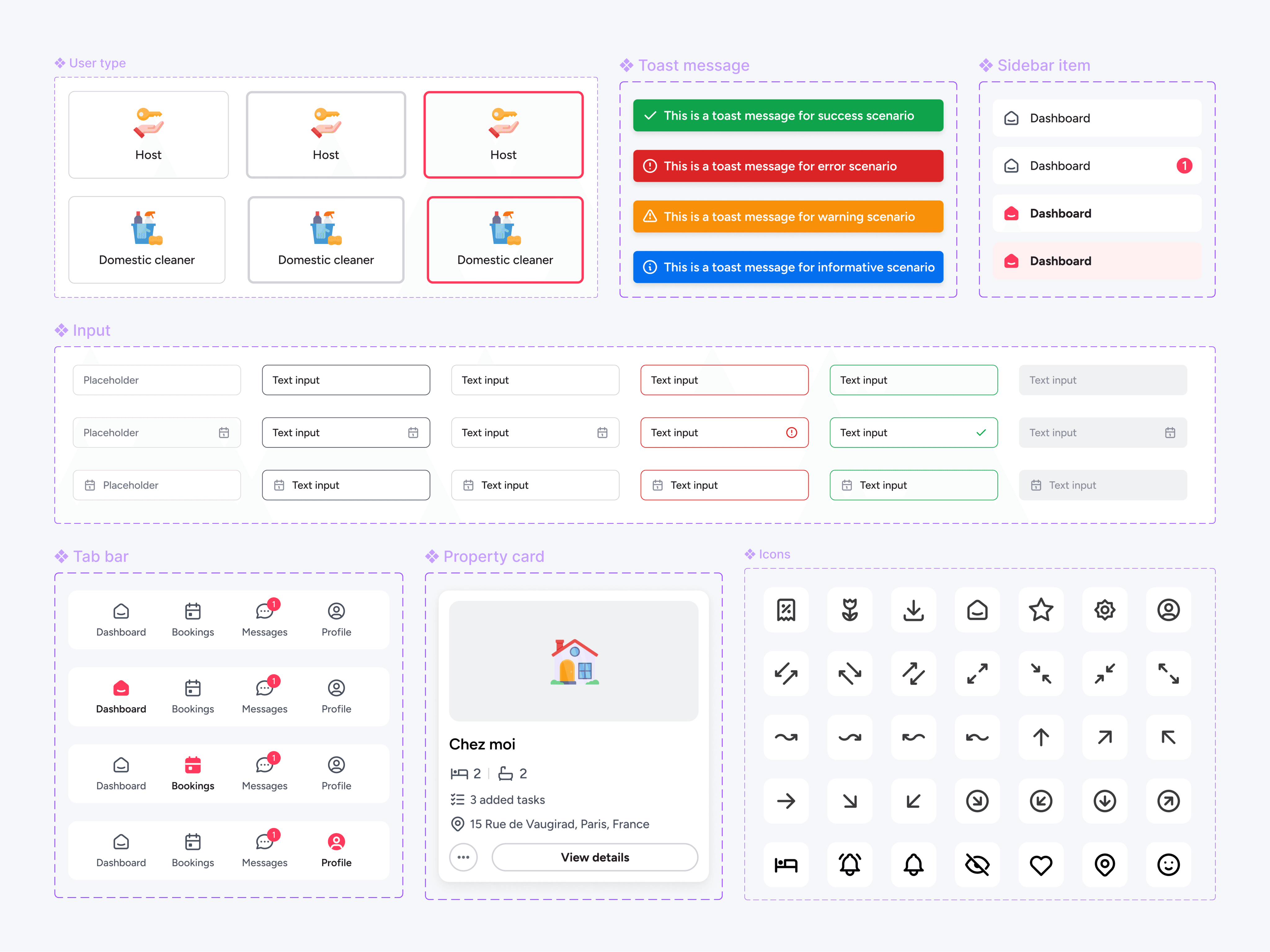Click the expand diagonal arrows icon
The height and width of the screenshot is (952, 1270).
coord(977,674)
